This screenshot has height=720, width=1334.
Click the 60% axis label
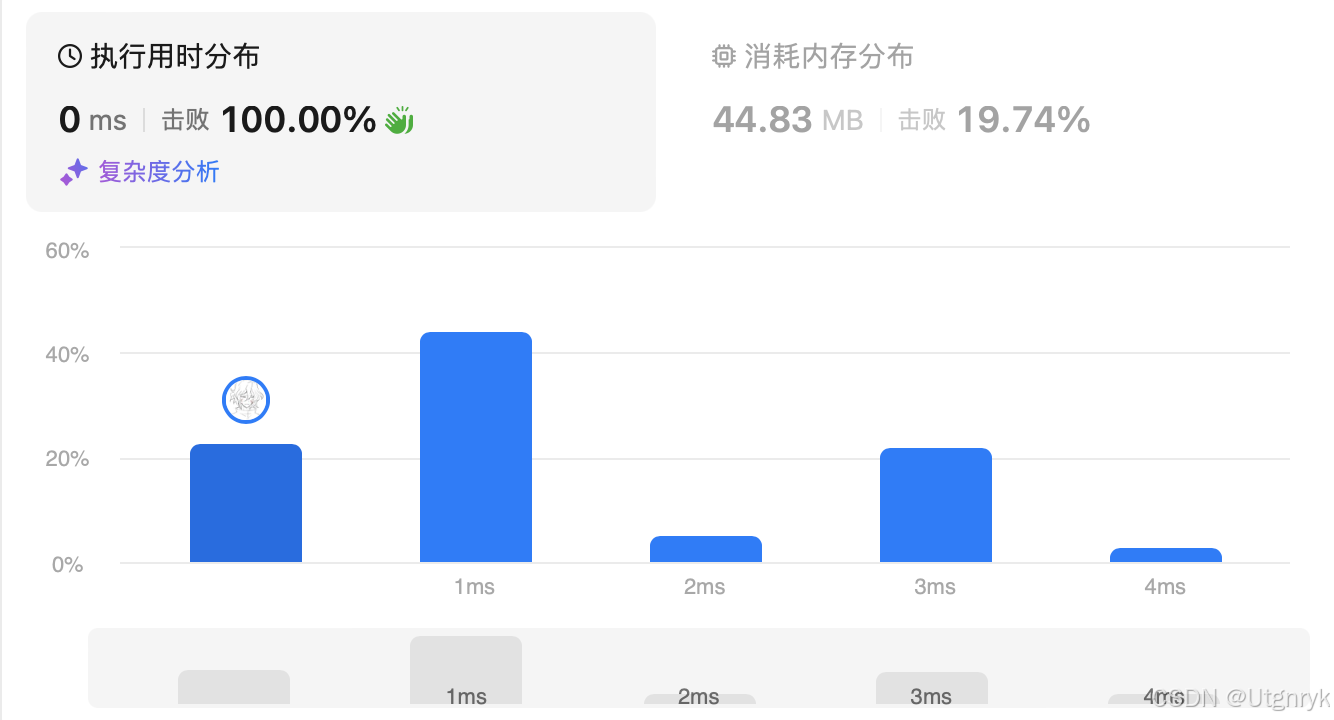(67, 251)
